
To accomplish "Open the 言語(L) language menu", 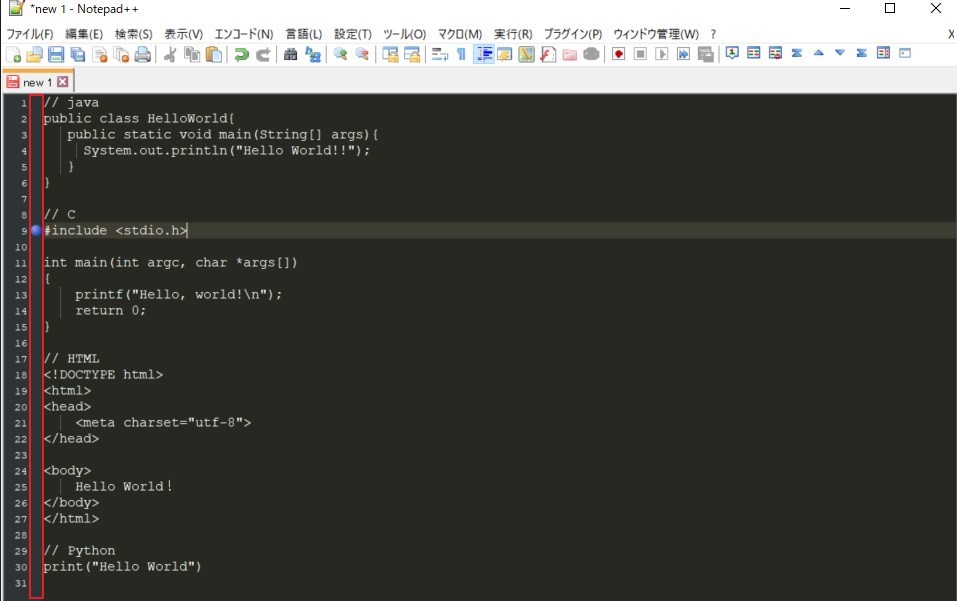I will click(x=303, y=34).
